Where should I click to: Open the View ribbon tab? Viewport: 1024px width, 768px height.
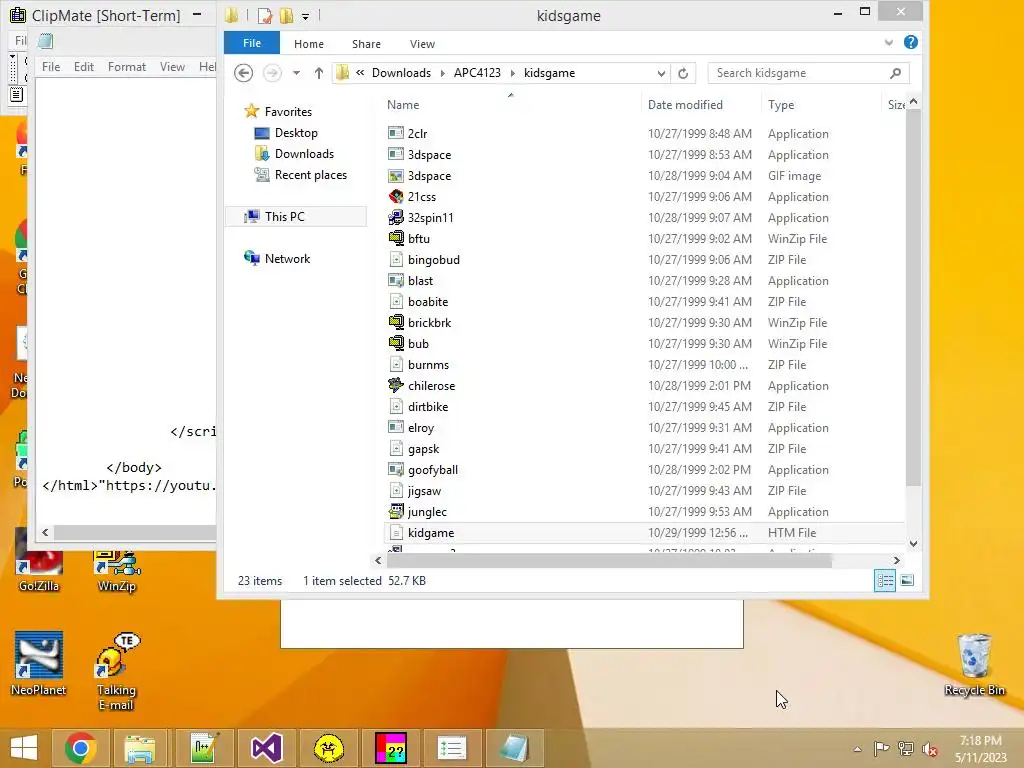point(422,44)
